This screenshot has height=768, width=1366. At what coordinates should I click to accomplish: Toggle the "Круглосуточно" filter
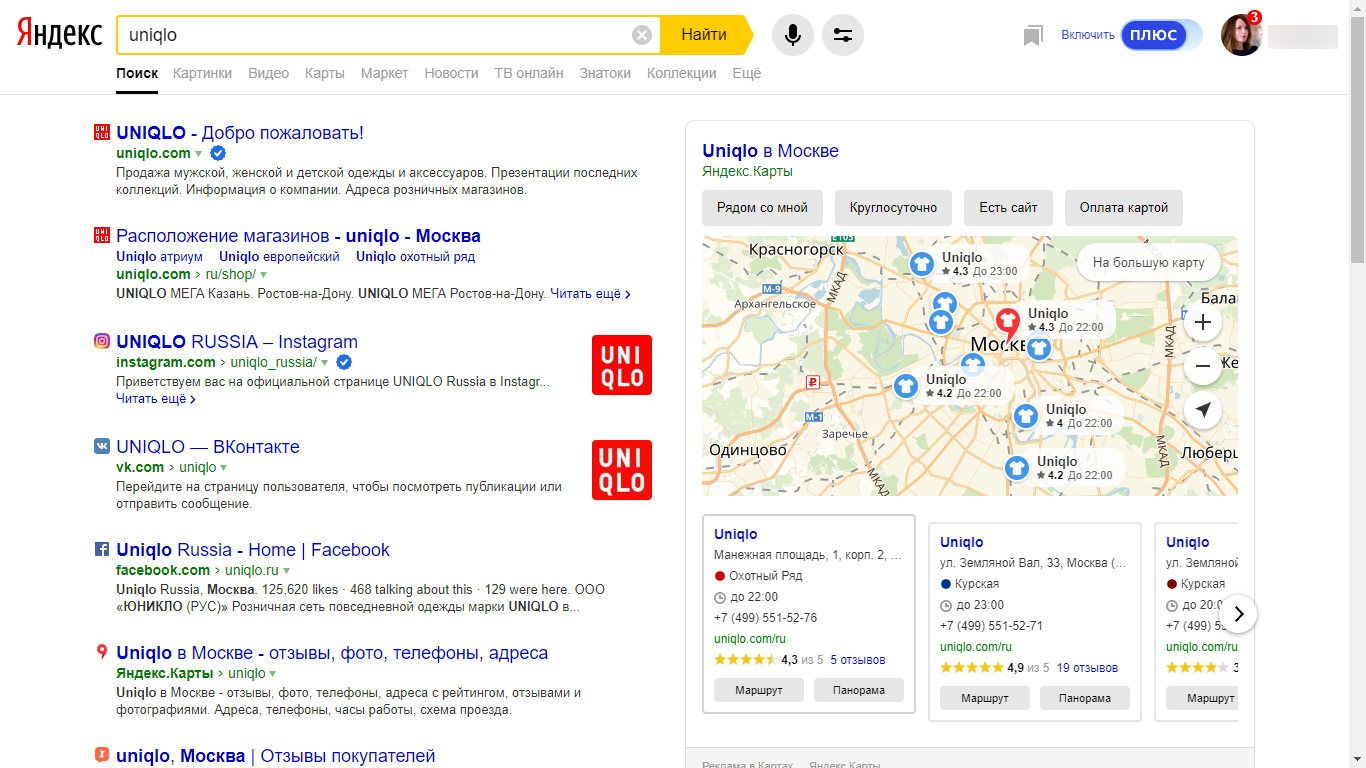(893, 208)
